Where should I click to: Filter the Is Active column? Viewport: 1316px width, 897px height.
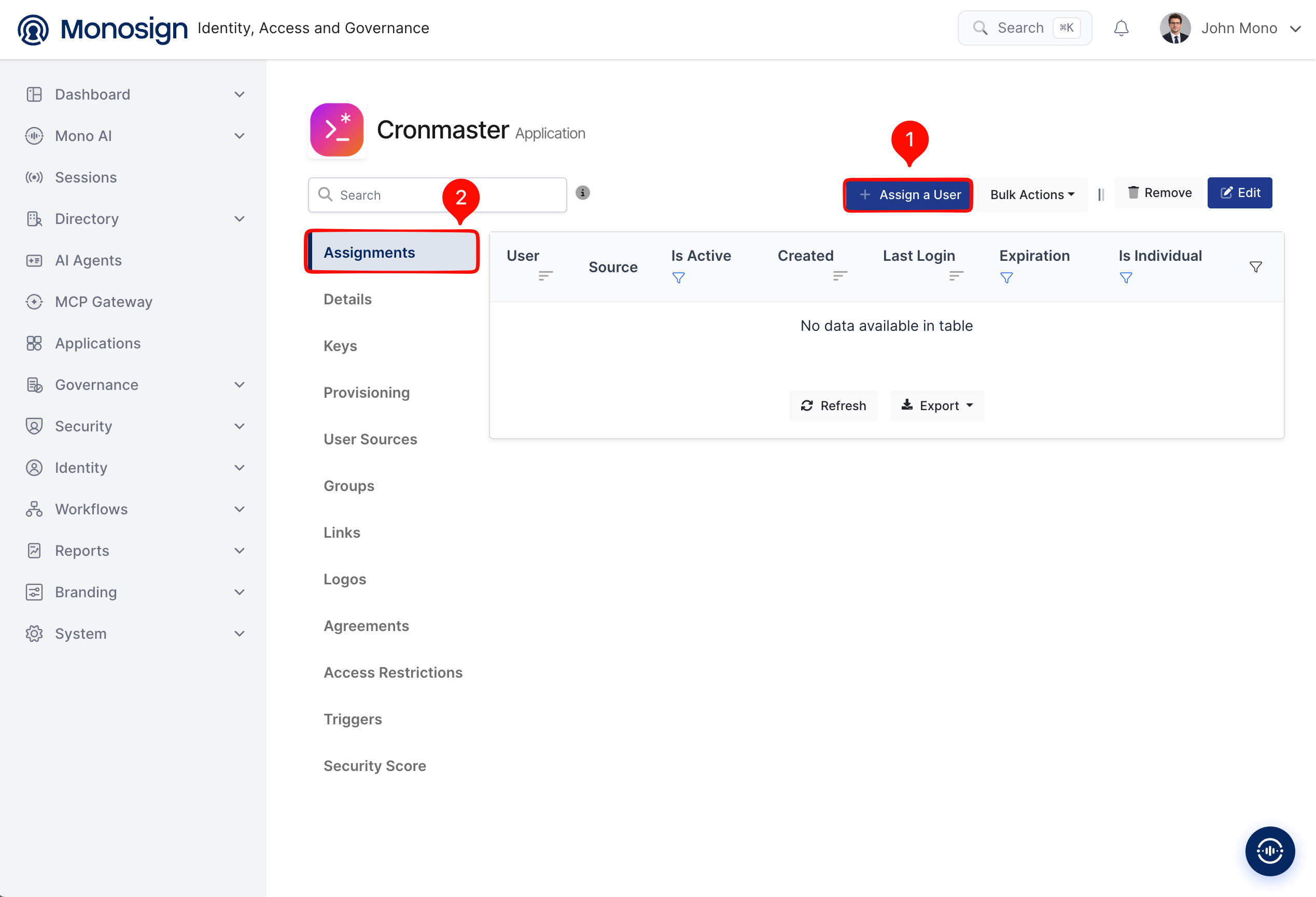click(x=678, y=277)
